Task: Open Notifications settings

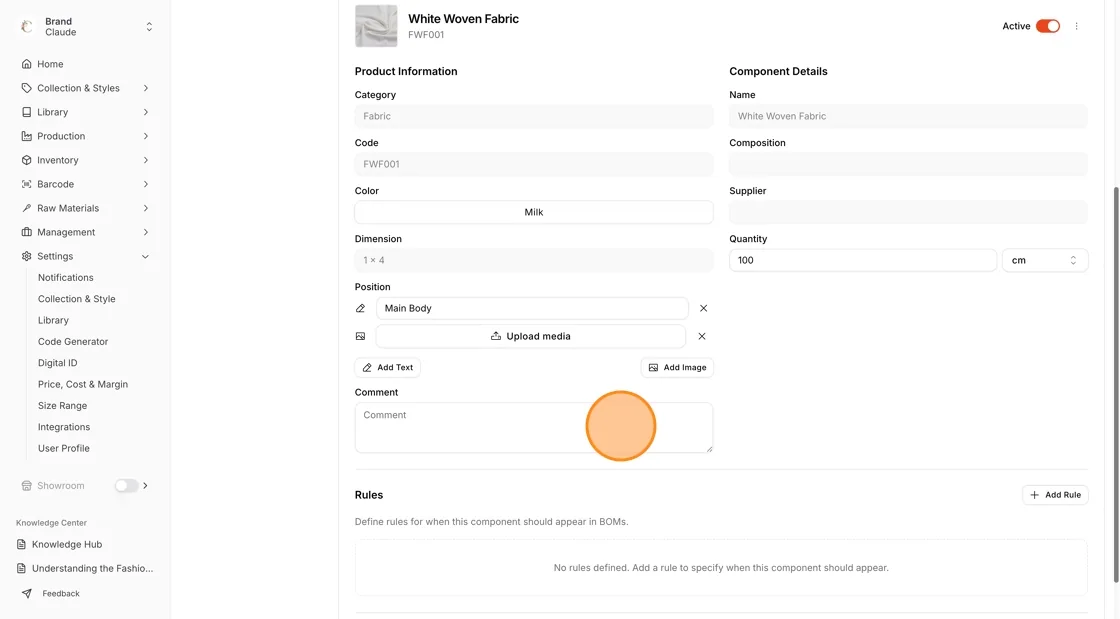Action: pos(66,278)
